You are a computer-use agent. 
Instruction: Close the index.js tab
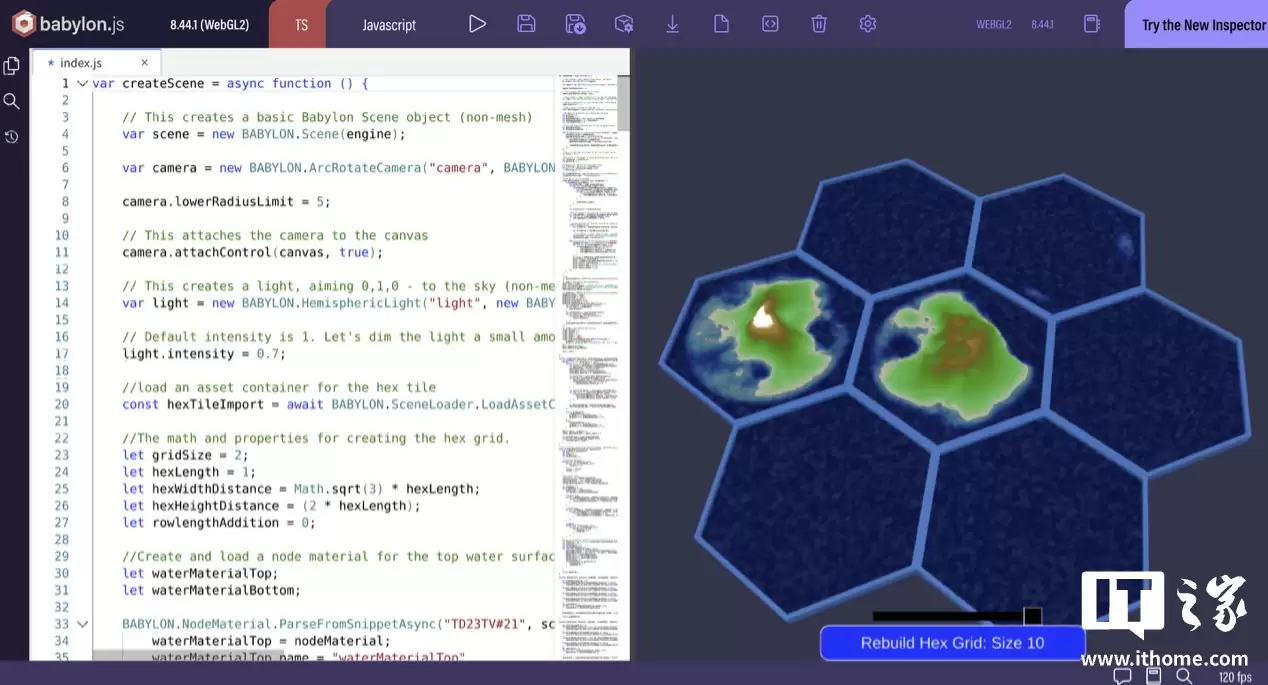[x=145, y=62]
